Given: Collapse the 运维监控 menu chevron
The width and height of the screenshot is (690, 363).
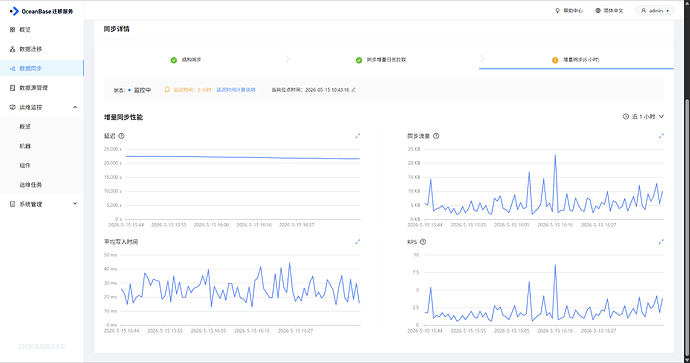Looking at the screenshot, I should [75, 107].
